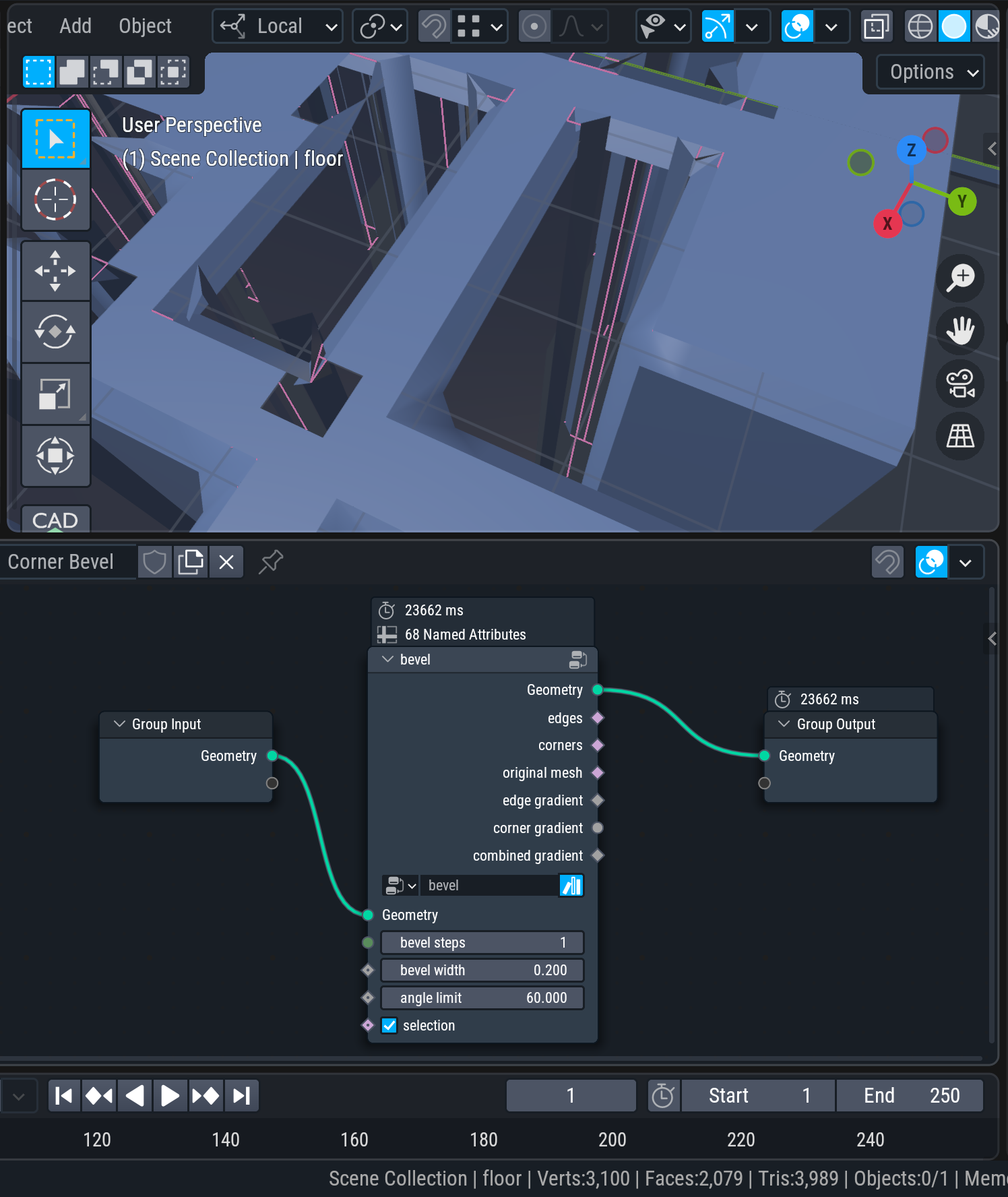Open the Options dropdown
Image resolution: width=1008 pixels, height=1197 pixels.
pyautogui.click(x=931, y=71)
